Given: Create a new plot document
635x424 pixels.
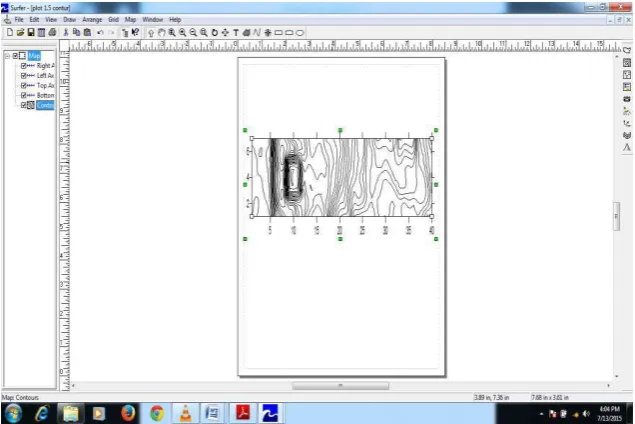Looking at the screenshot, I should point(10,33).
